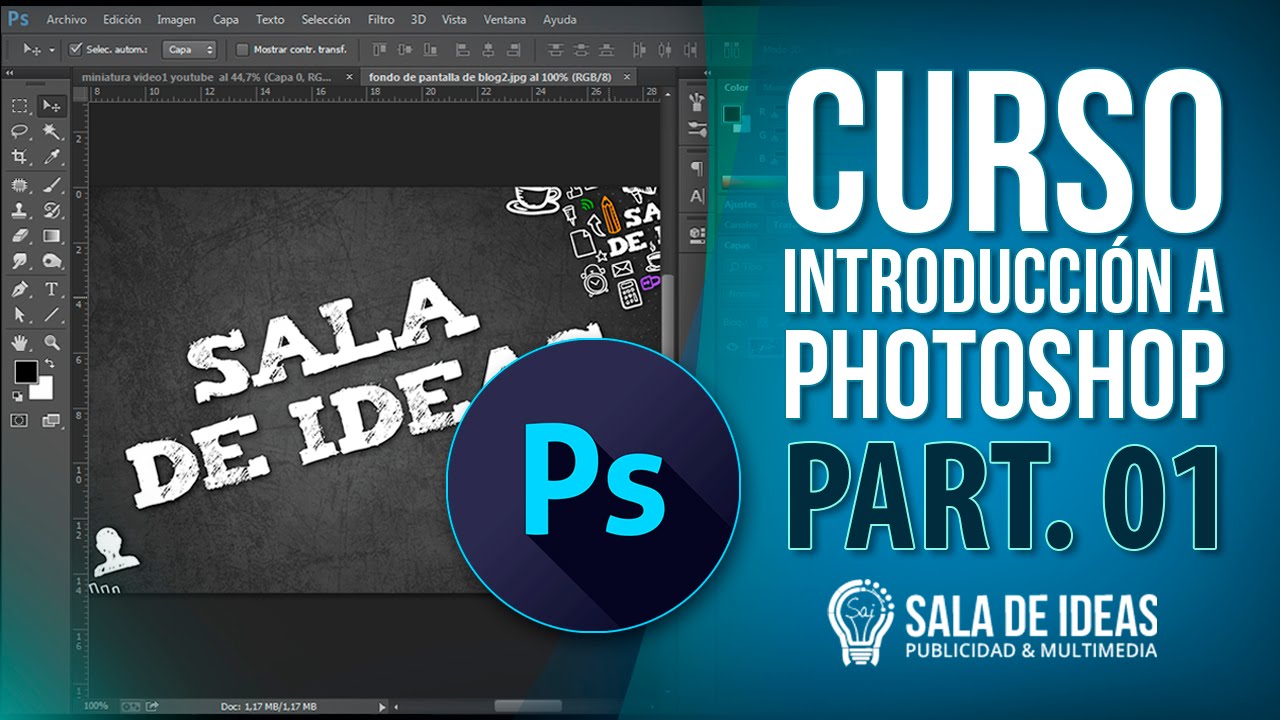Open the Texto menu

(x=270, y=19)
